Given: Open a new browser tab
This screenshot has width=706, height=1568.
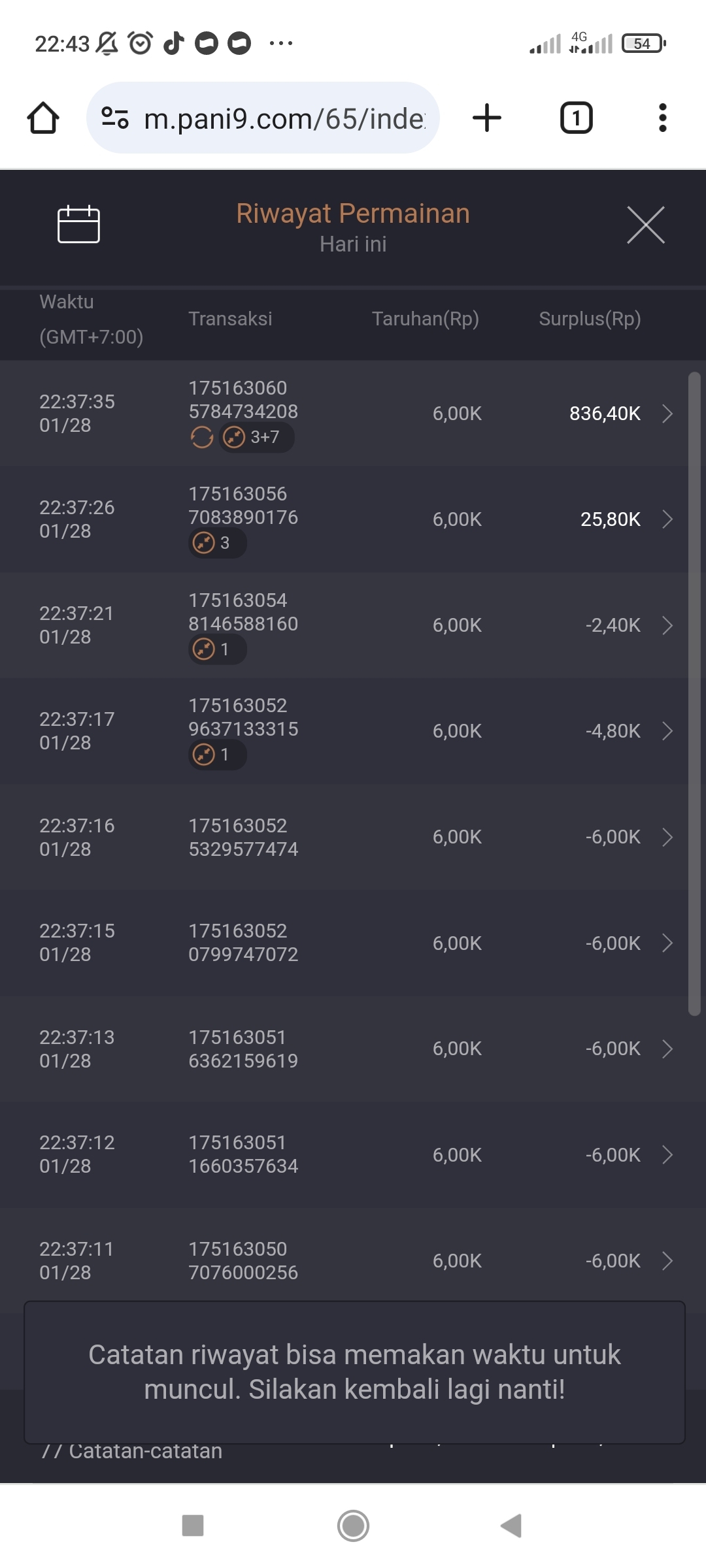Looking at the screenshot, I should click(487, 118).
